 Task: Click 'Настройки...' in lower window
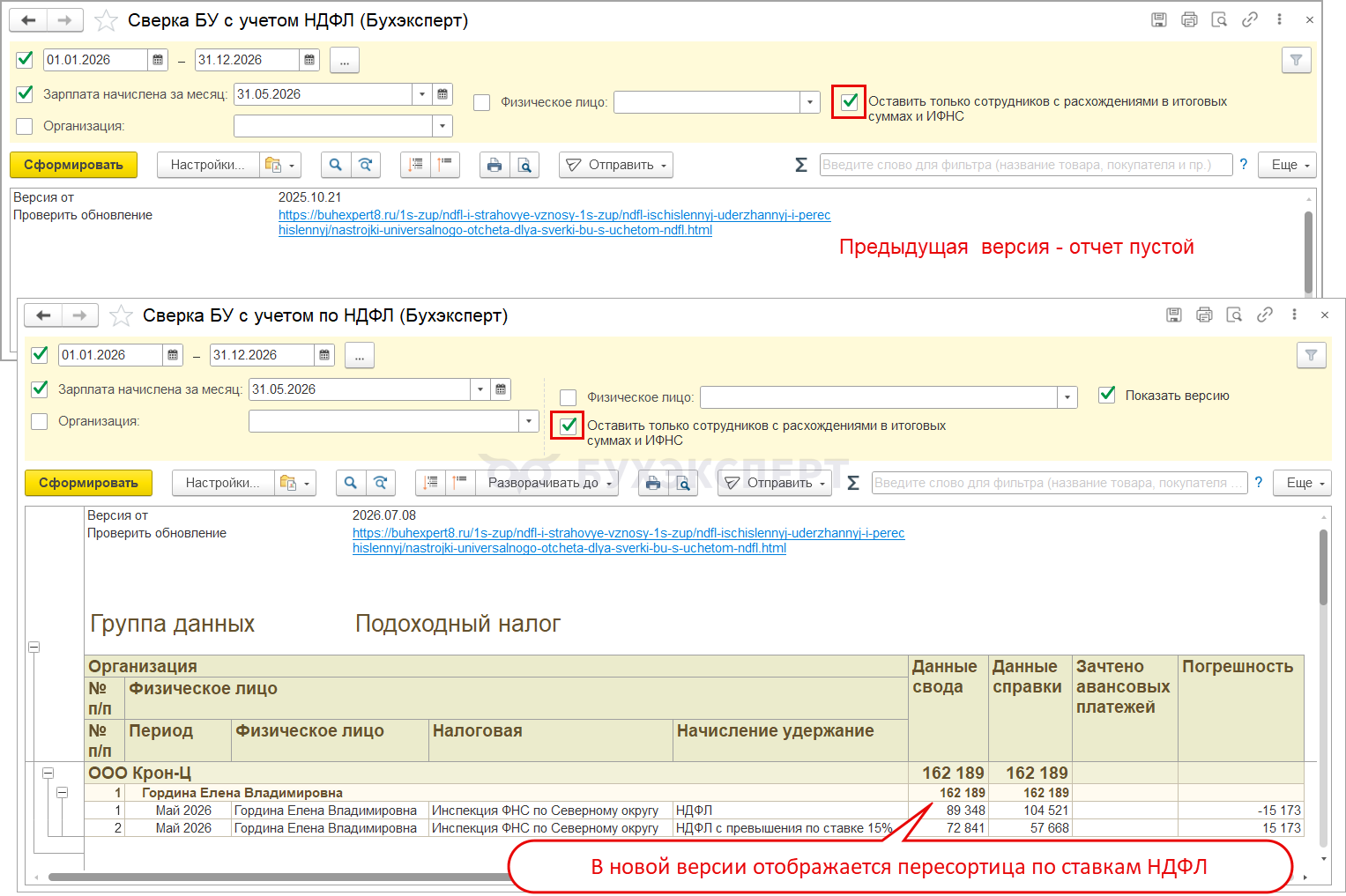223,483
